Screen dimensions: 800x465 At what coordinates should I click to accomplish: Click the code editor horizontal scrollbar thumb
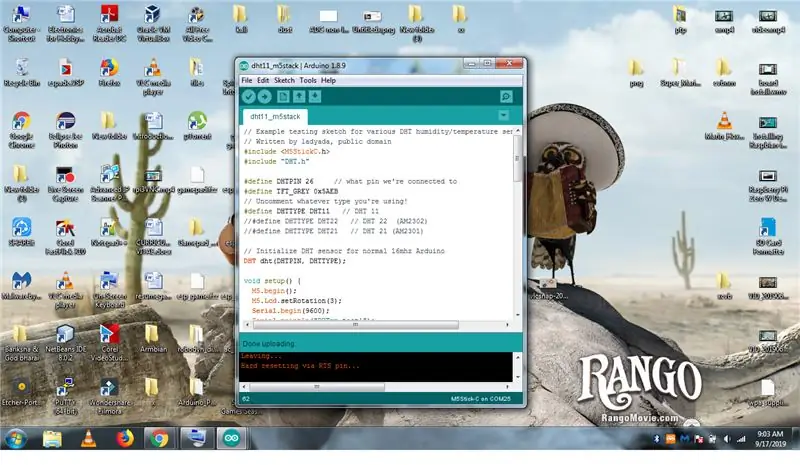[x=356, y=325]
